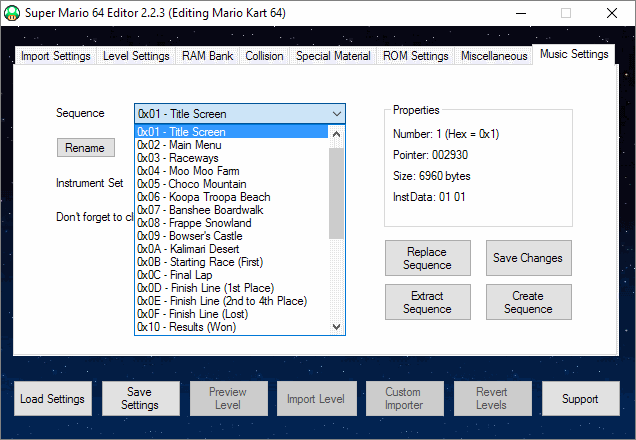Pick 0x04 - Moo Moo Farm
The width and height of the screenshot is (636, 440).
[231, 171]
